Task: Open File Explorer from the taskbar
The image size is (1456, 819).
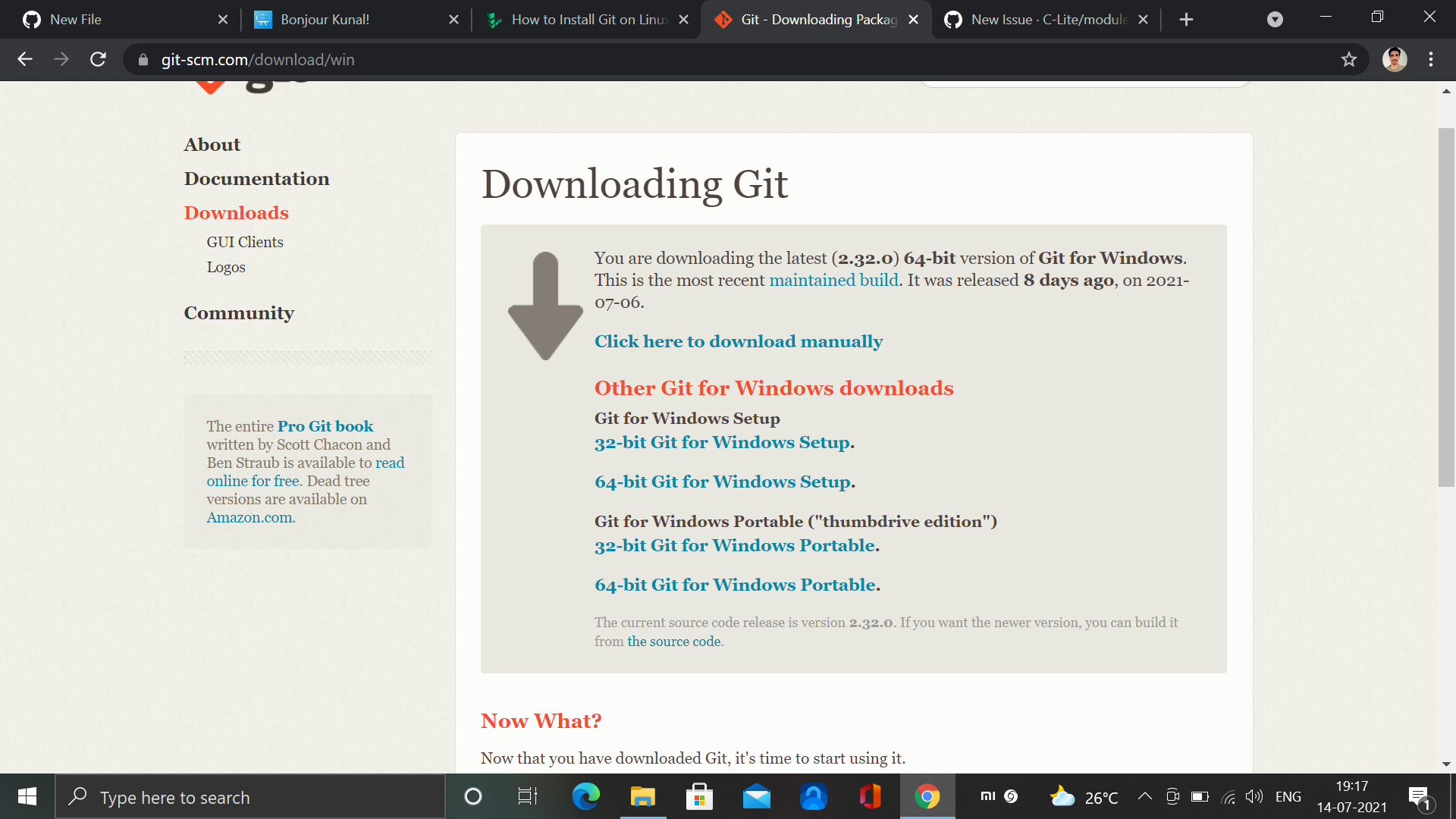Action: (x=642, y=797)
